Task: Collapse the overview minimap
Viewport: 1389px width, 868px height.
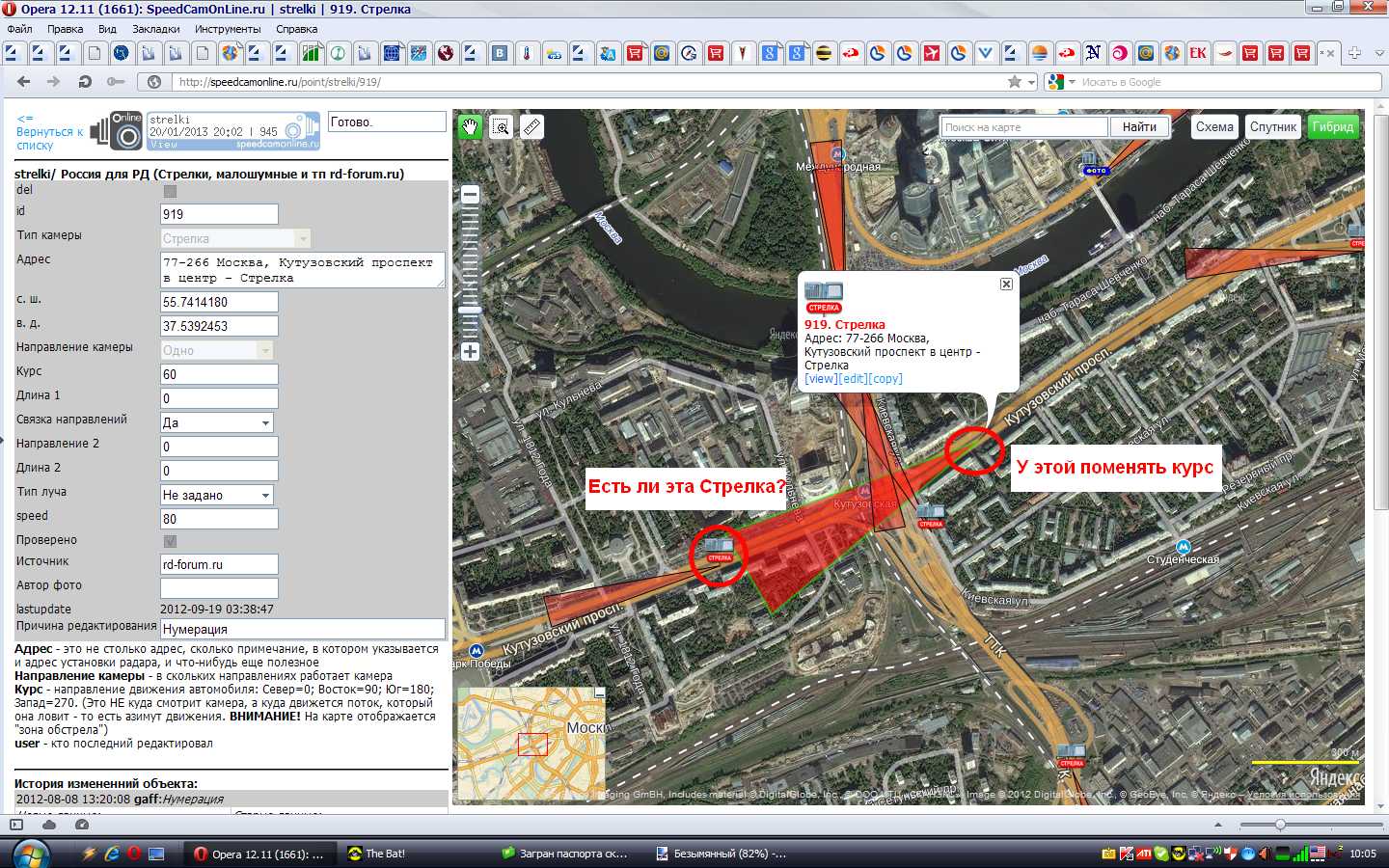Action: click(x=599, y=692)
